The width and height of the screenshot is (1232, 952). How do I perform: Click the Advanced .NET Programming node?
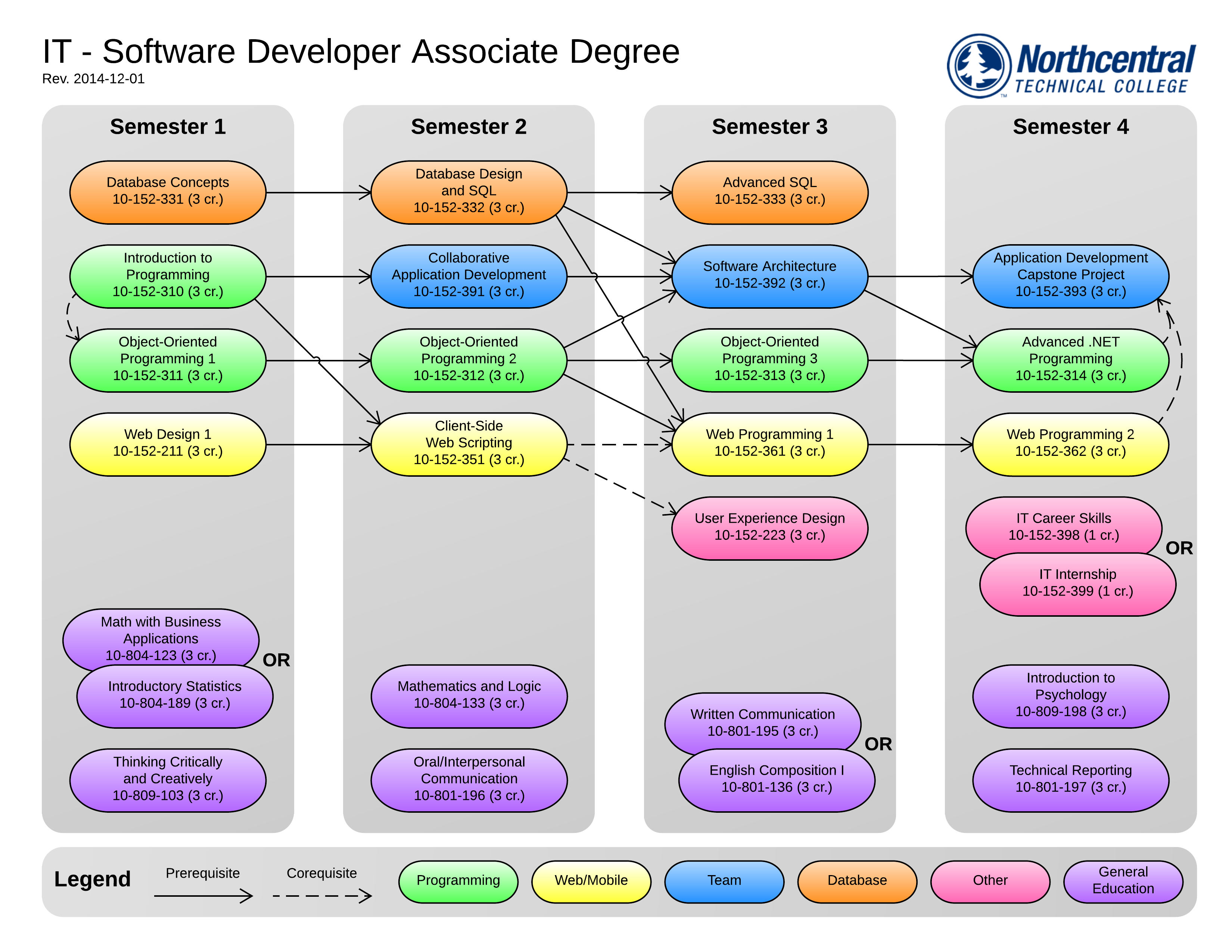1070,359
